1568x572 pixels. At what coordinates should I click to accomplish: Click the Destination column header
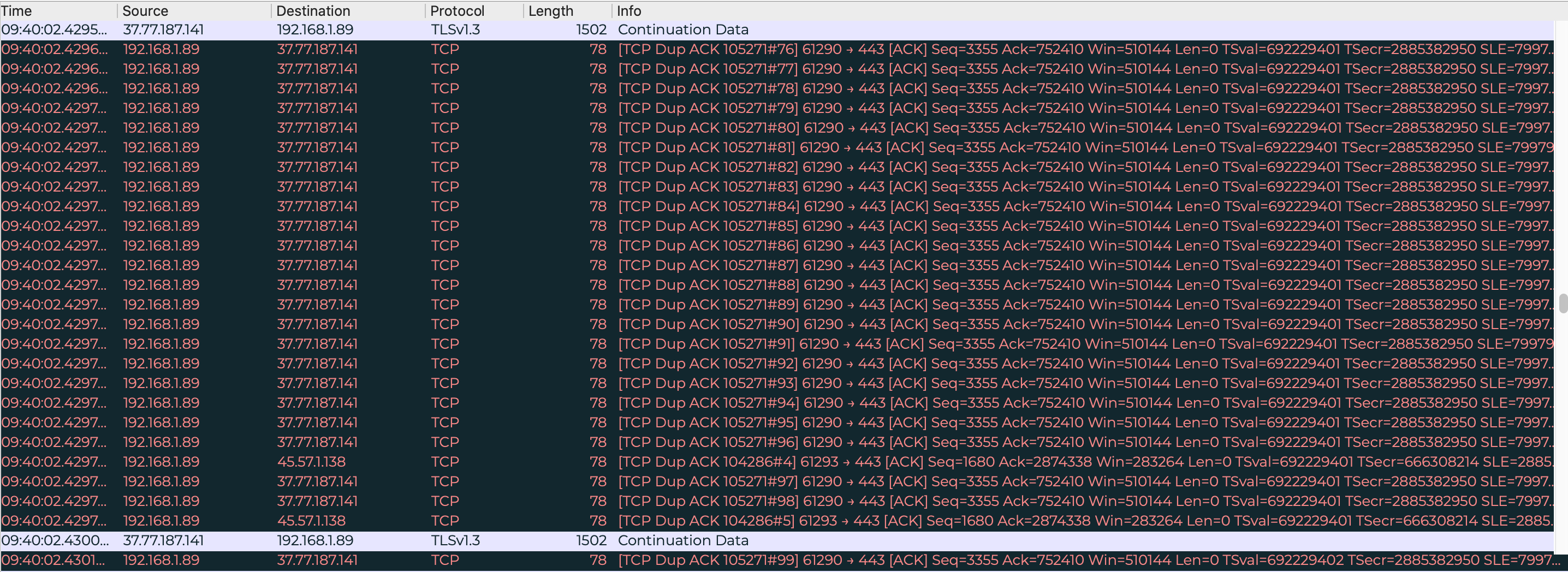[x=347, y=11]
